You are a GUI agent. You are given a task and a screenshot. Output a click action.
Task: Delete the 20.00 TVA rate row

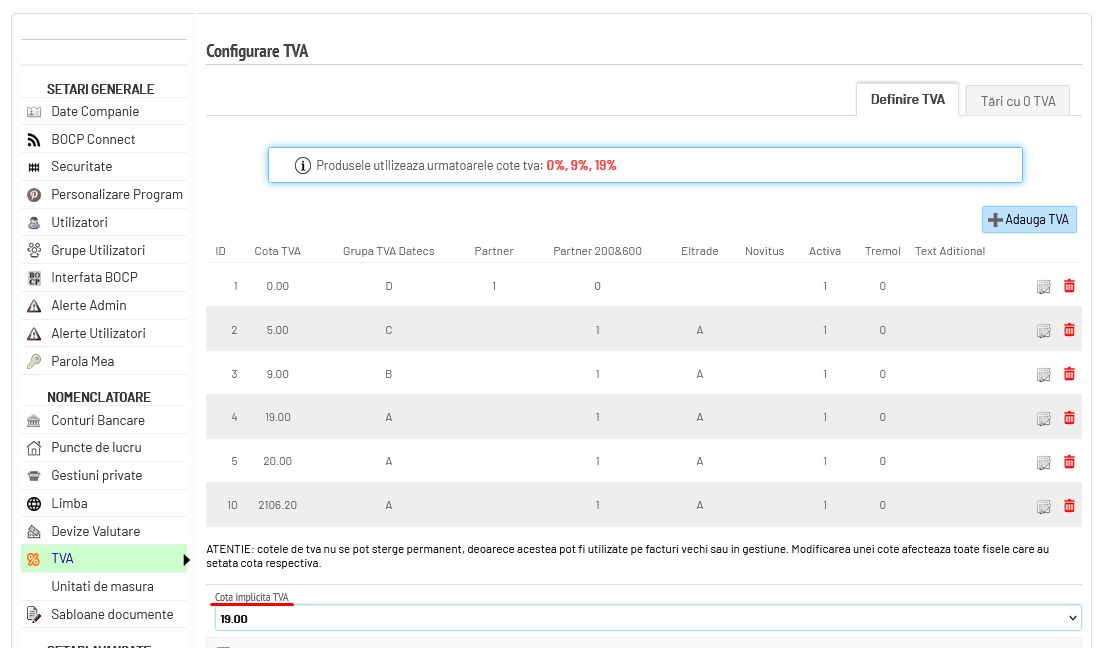pyautogui.click(x=1069, y=461)
